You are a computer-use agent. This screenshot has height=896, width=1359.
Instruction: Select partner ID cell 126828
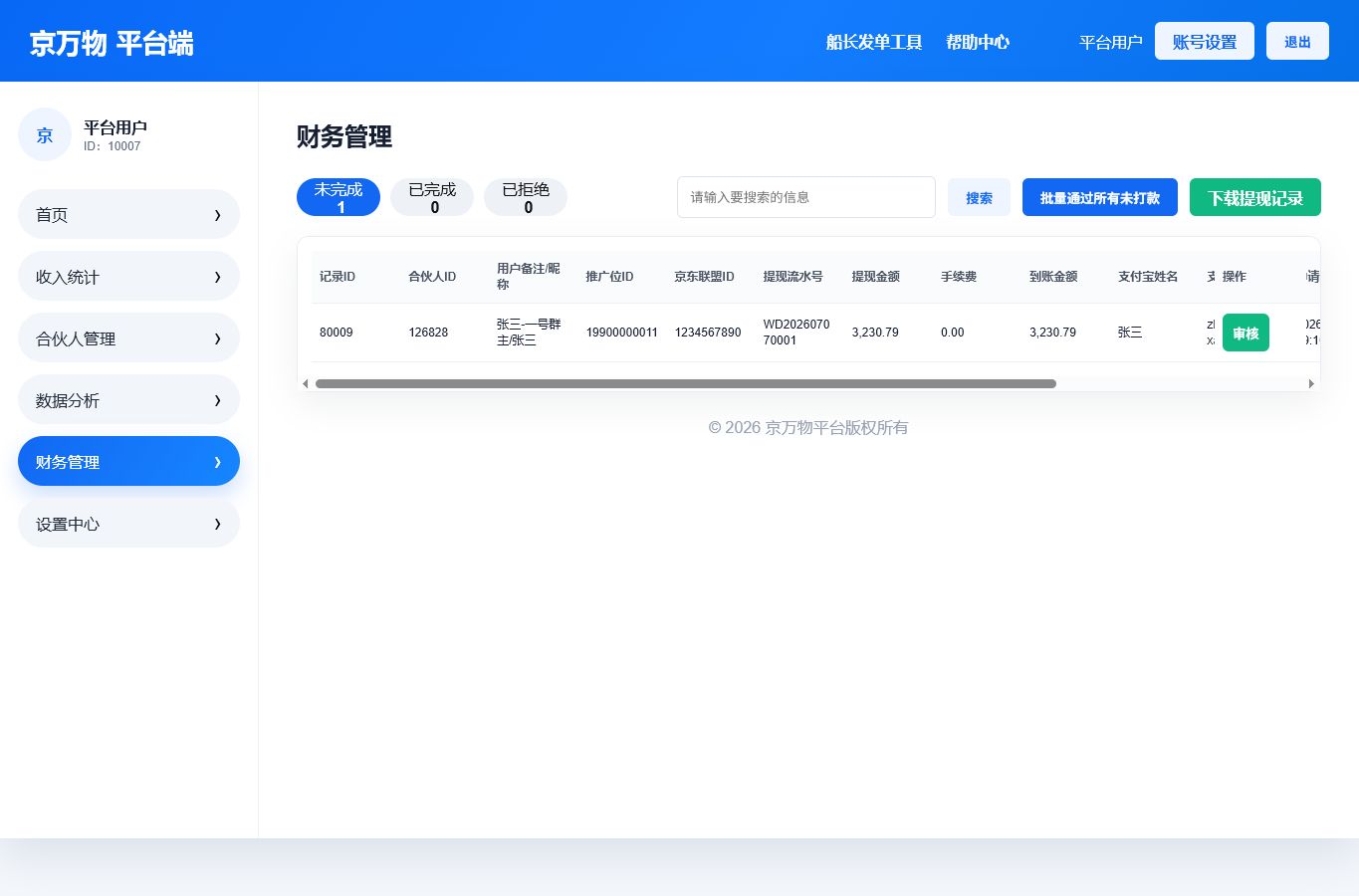[x=428, y=333]
